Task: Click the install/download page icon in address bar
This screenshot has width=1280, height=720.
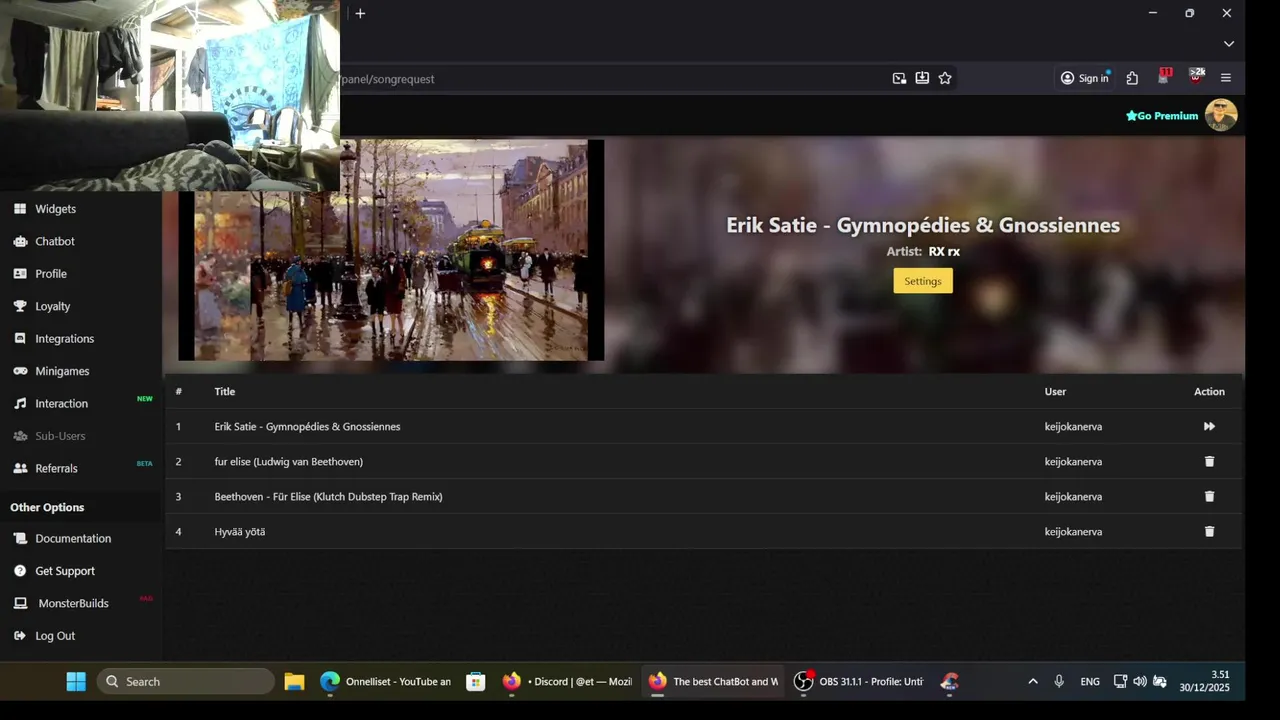Action: tap(922, 78)
